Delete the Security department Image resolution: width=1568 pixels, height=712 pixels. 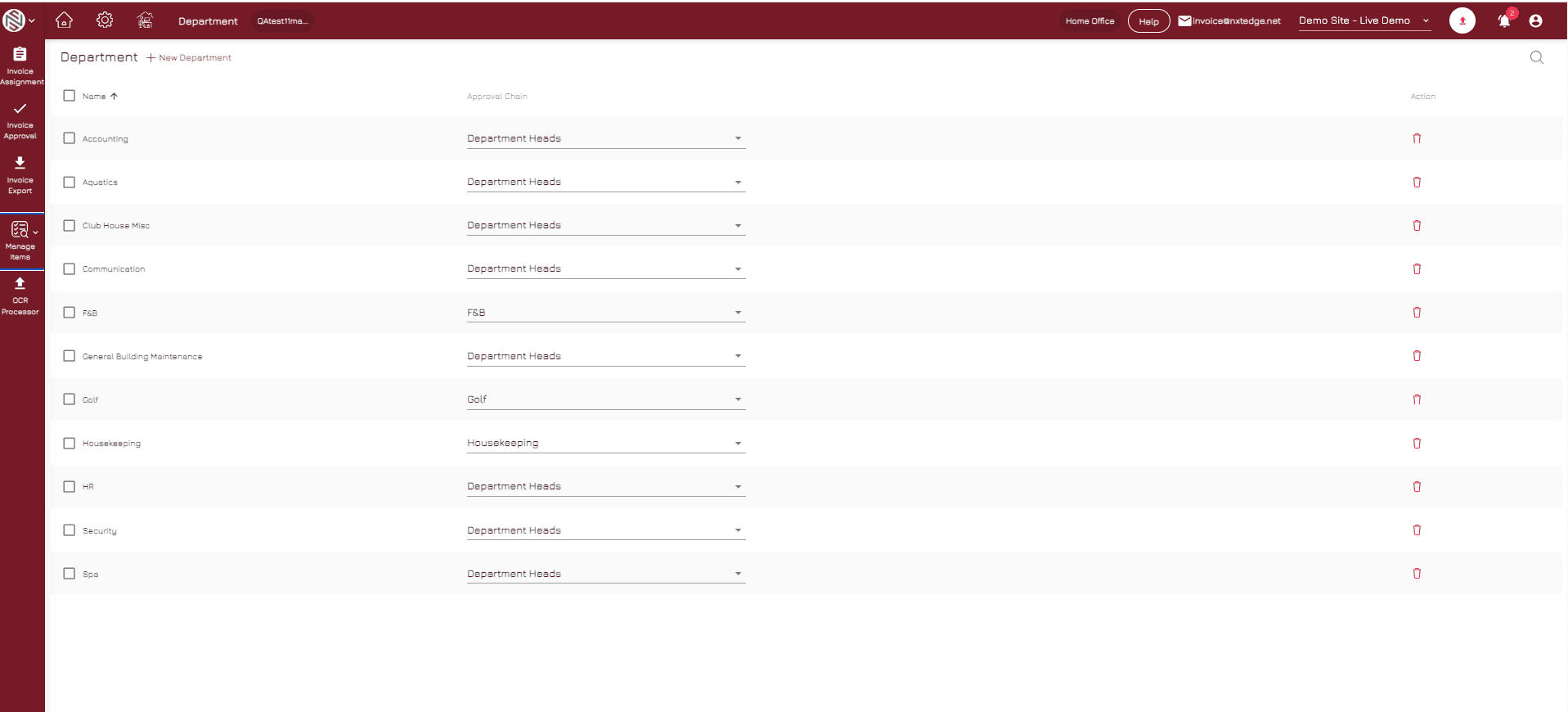click(1417, 529)
